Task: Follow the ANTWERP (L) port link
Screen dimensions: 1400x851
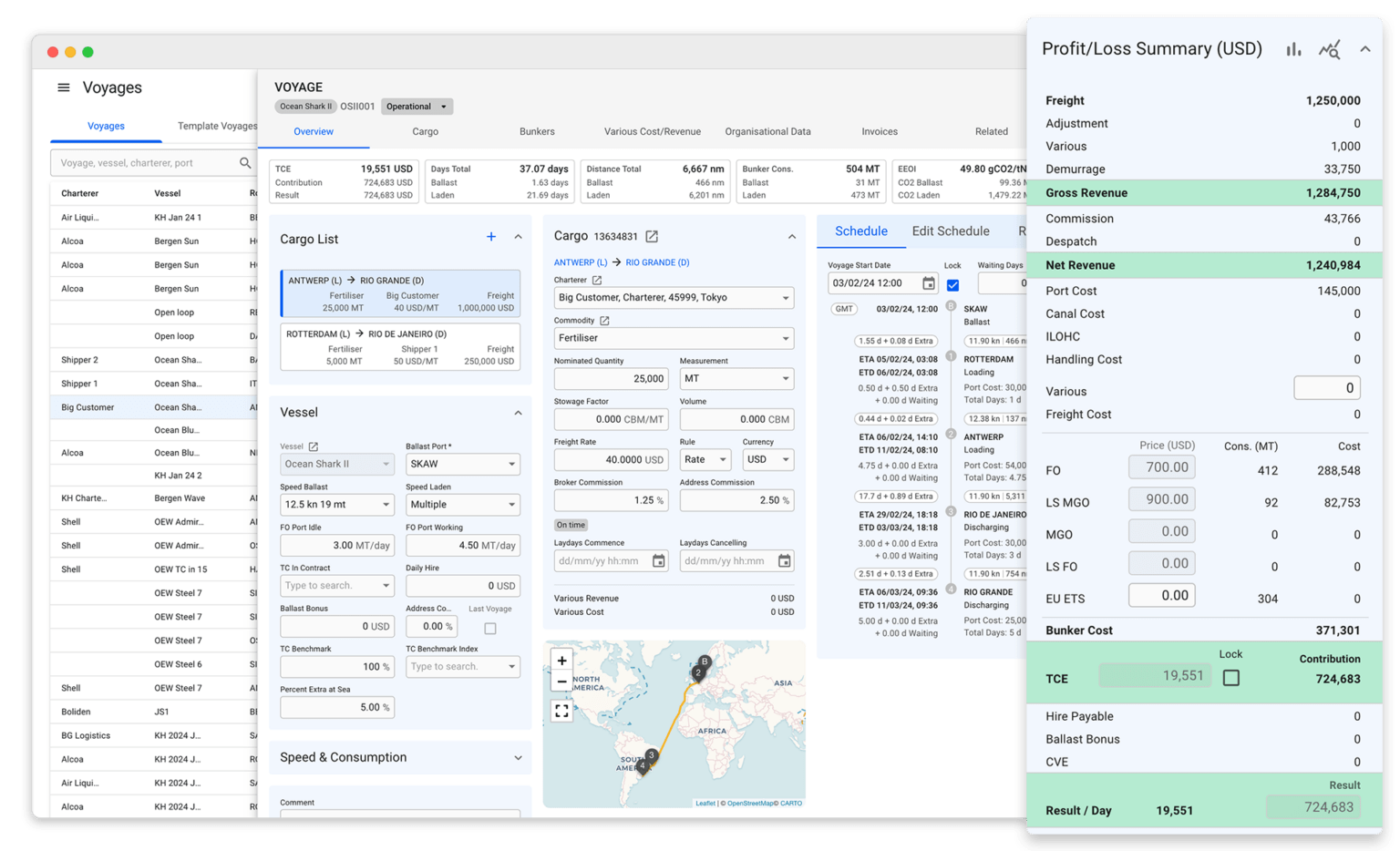Action: click(581, 262)
